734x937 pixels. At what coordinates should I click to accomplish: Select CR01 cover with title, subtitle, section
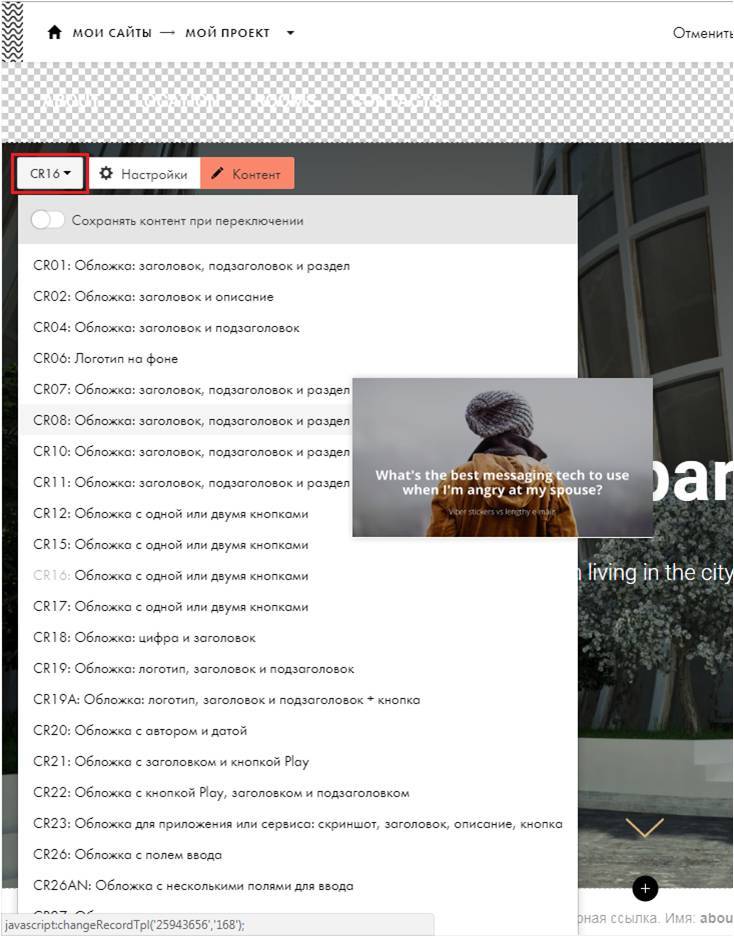(x=191, y=266)
